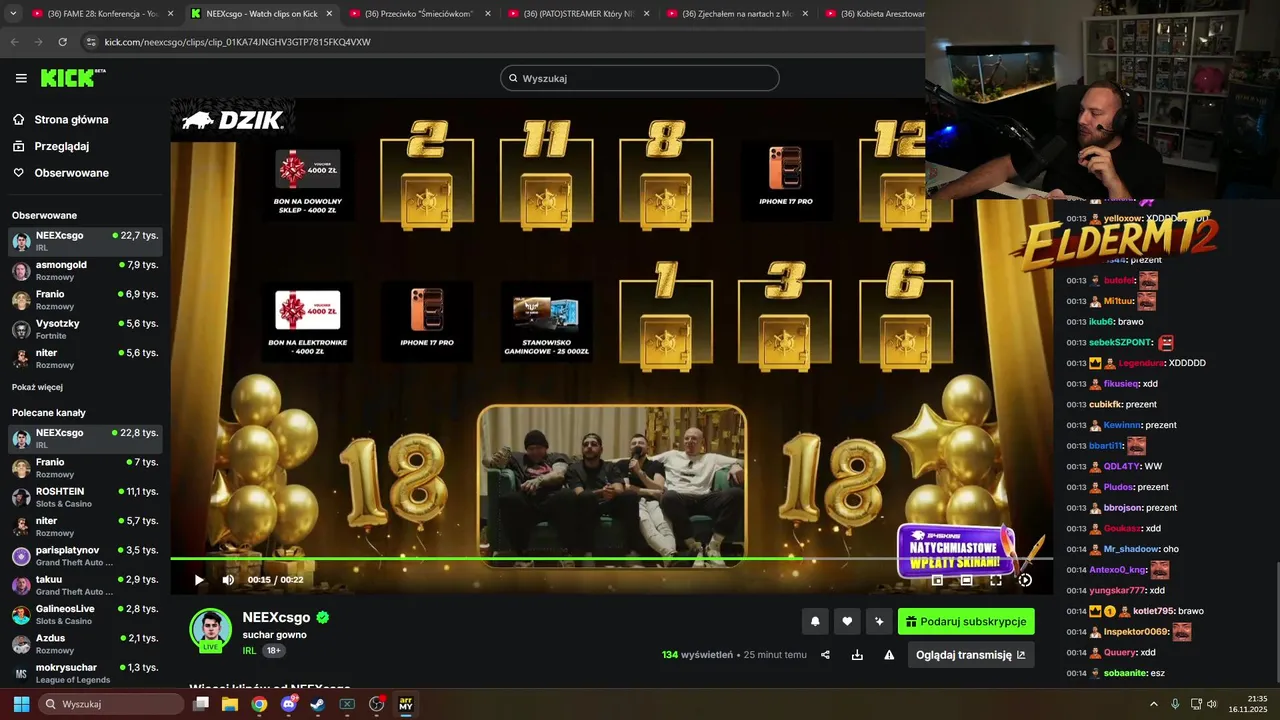
Task: Switch to Zjechałem na nartach tab
Action: 735,14
